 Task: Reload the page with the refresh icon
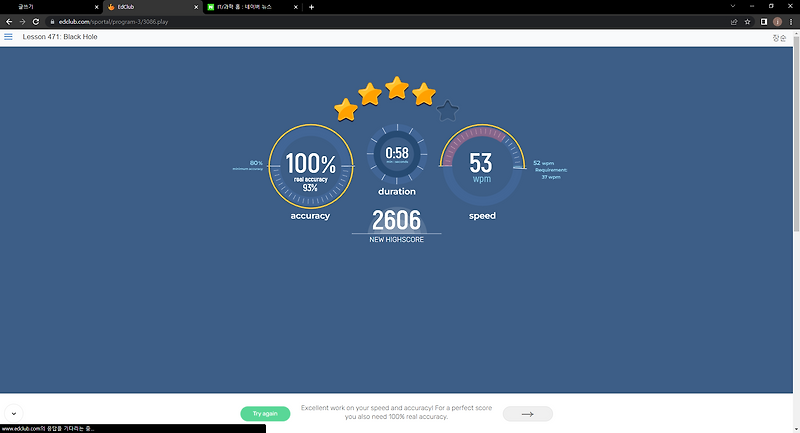point(36,22)
